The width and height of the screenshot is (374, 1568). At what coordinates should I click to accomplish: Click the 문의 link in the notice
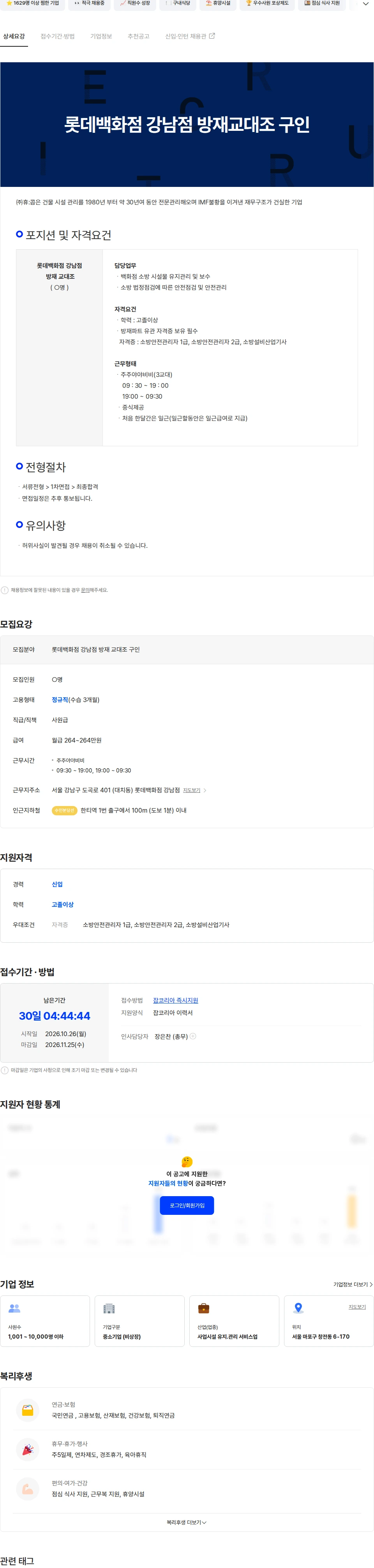[85, 590]
